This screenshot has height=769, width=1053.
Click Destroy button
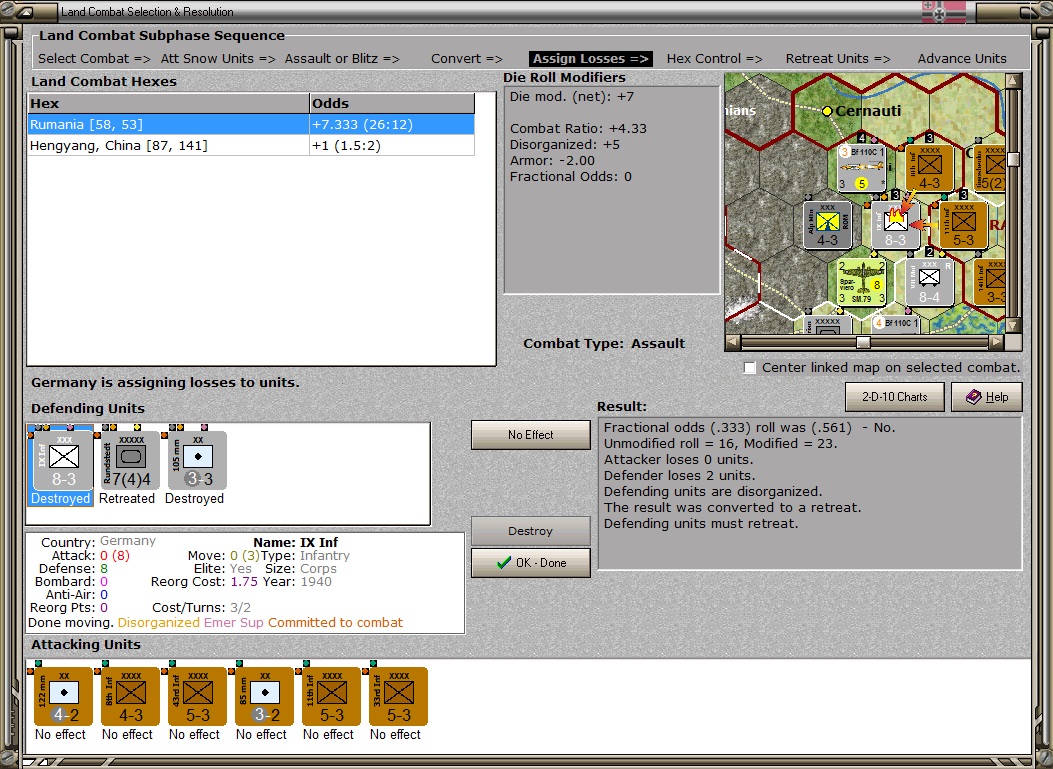531,531
